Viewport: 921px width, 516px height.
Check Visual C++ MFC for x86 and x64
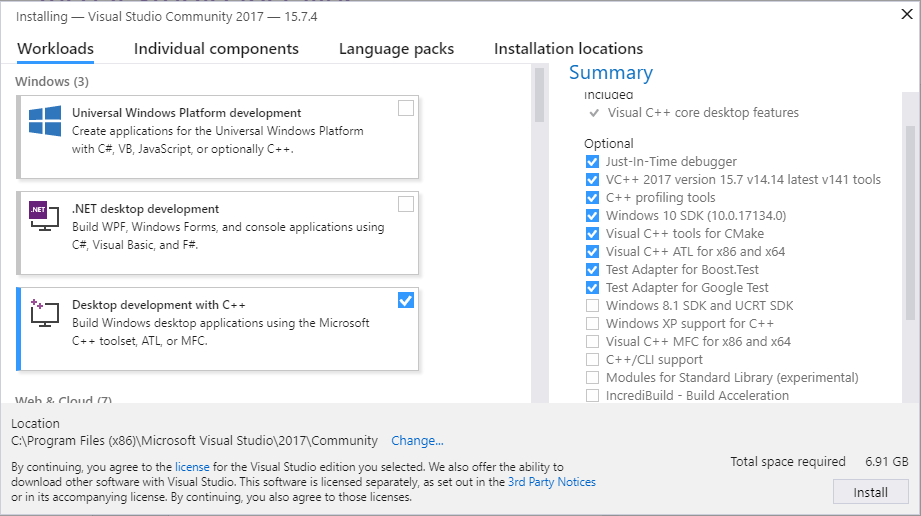[x=593, y=342]
